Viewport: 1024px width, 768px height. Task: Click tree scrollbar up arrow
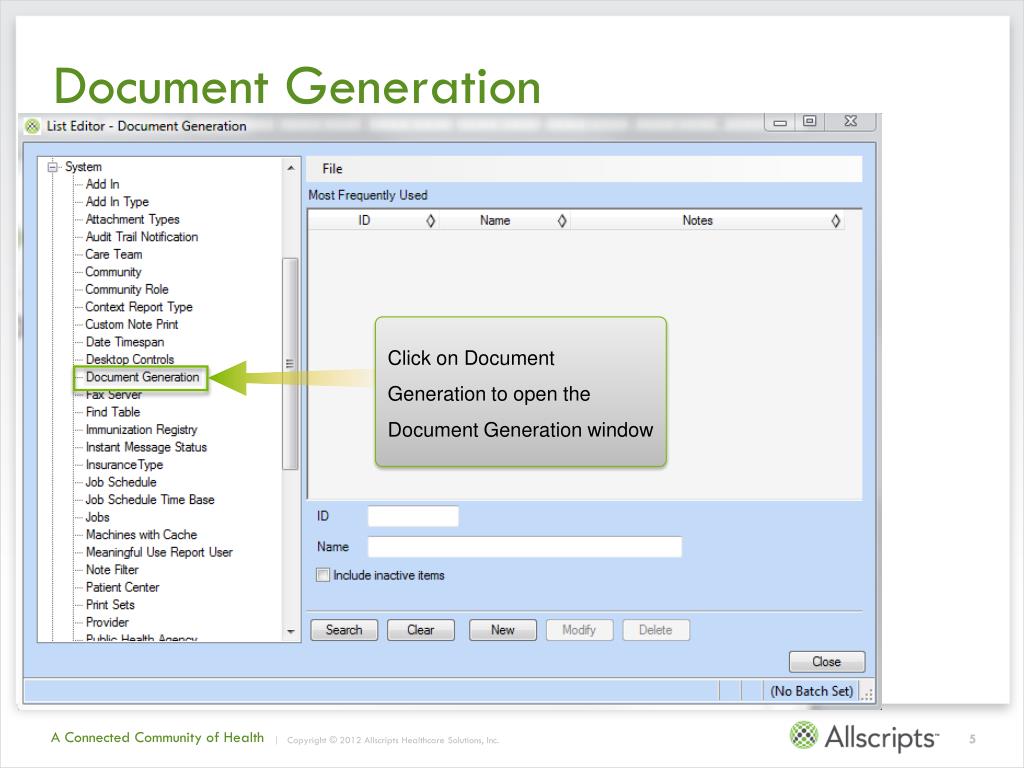pyautogui.click(x=291, y=168)
